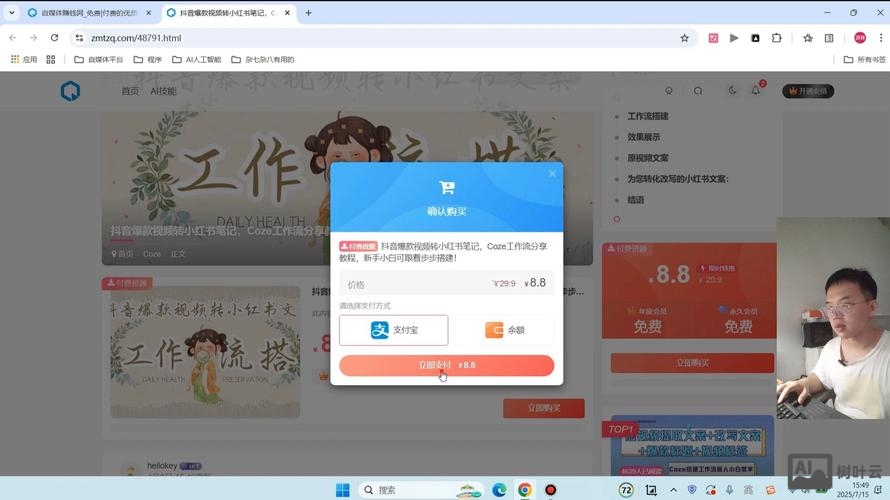The height and width of the screenshot is (500, 890).
Task: Jump to 原视频文案 in table of contents
Action: pyautogui.click(x=648, y=158)
